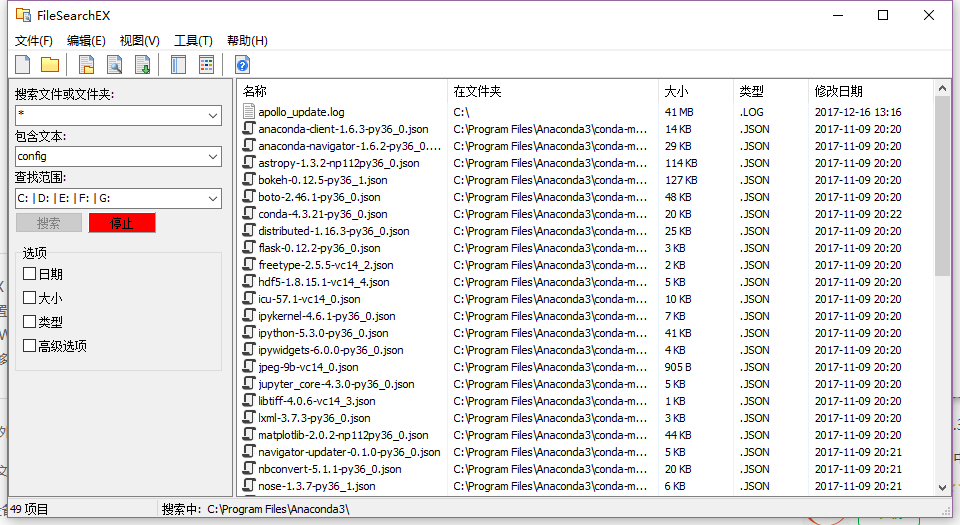Viewport: 960px width, 525px height.
Task: Click the icon beside icu-57.1-vc14_0.json
Action: pos(249,299)
